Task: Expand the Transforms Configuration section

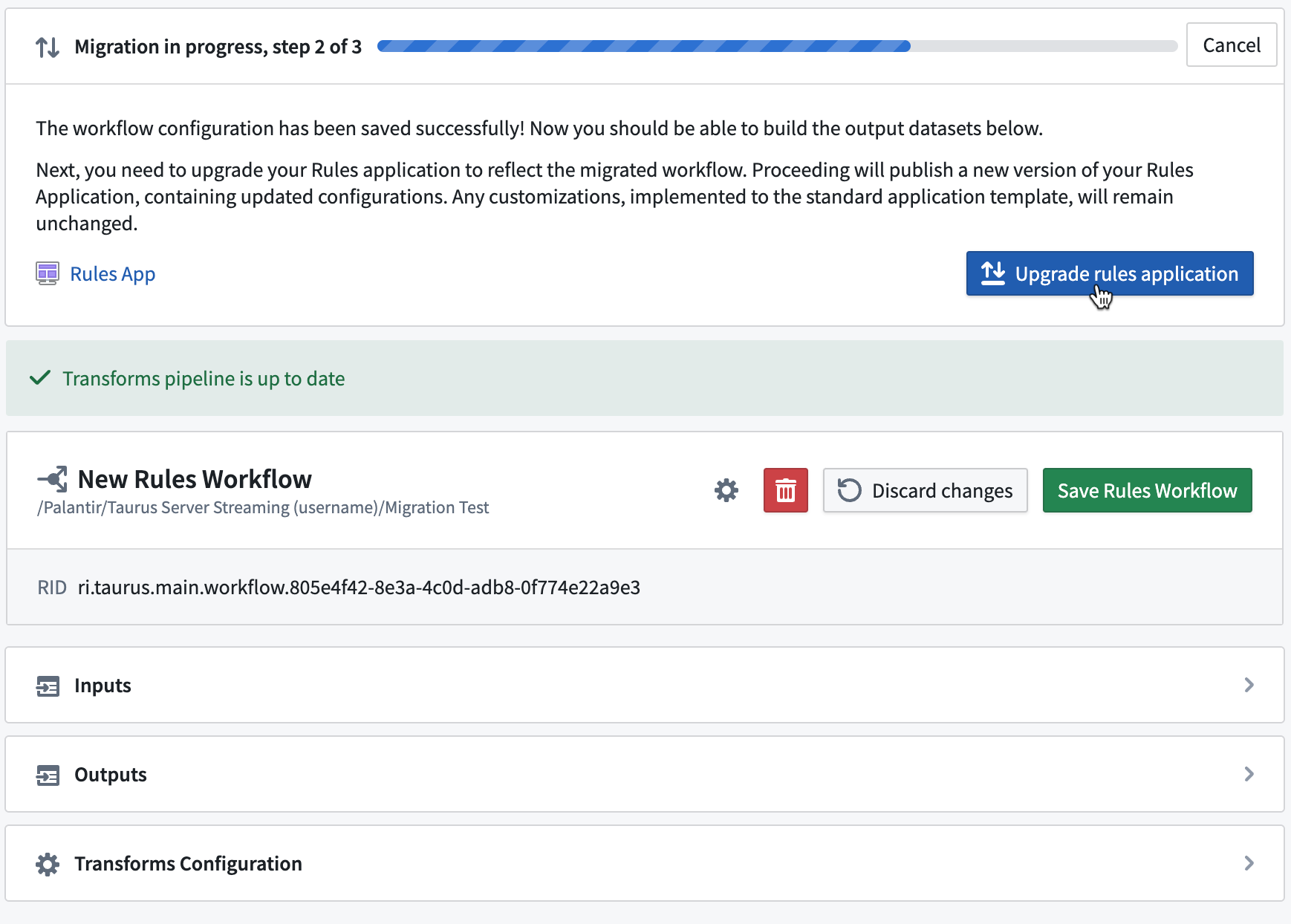Action: (645, 863)
